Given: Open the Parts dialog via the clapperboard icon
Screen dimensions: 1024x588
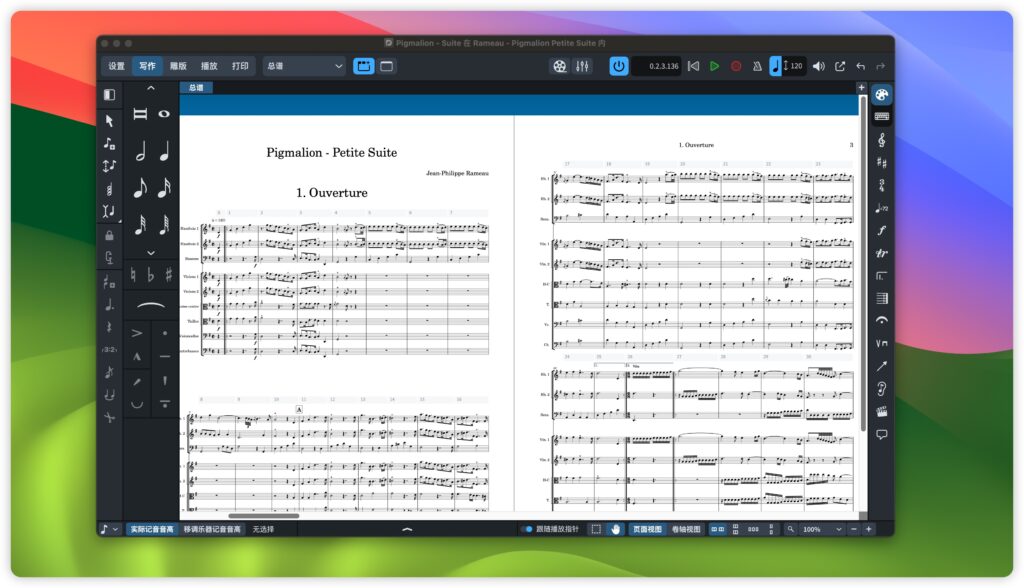Looking at the screenshot, I should [x=364, y=66].
